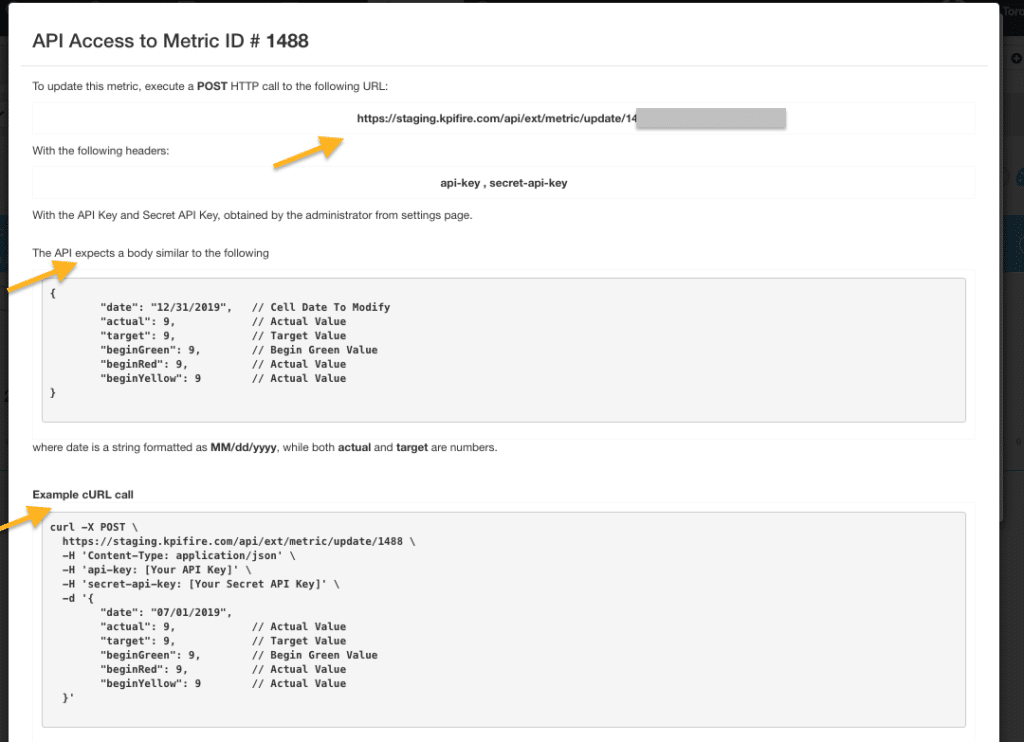Click the plus icon behind the dialog
This screenshot has width=1024, height=742.
click(1017, 58)
